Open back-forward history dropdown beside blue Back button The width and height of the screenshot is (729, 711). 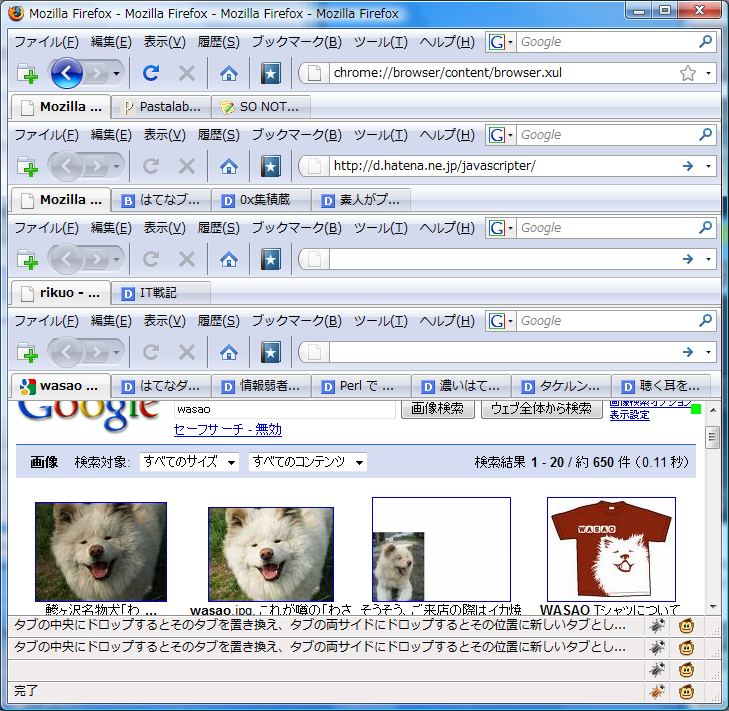click(x=116, y=73)
